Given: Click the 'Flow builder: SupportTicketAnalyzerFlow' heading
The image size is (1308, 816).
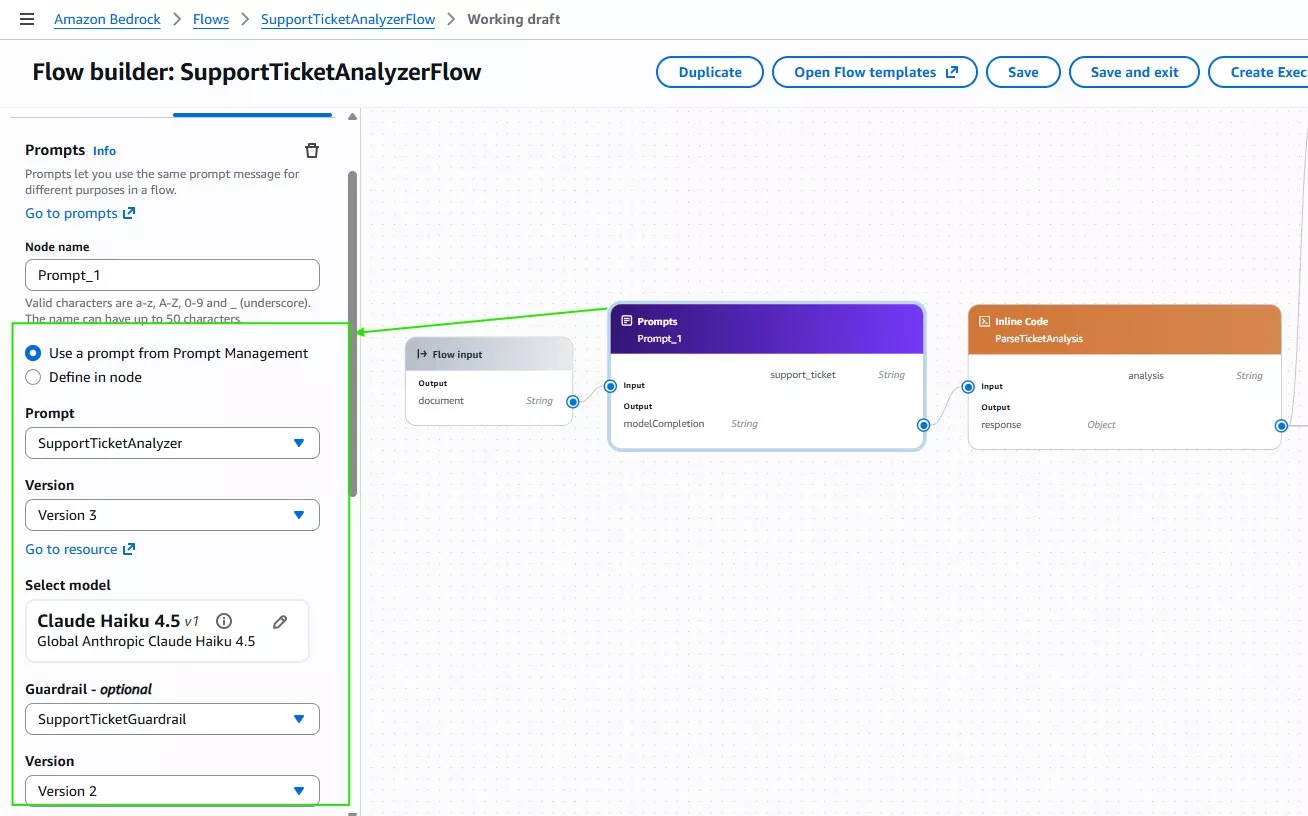Looking at the screenshot, I should coord(257,72).
